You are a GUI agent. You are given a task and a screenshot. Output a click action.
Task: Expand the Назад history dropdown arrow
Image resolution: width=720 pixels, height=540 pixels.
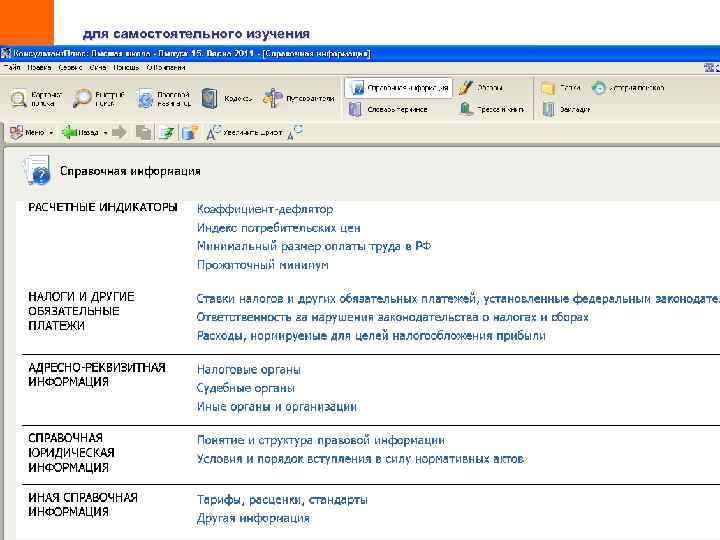click(105, 133)
